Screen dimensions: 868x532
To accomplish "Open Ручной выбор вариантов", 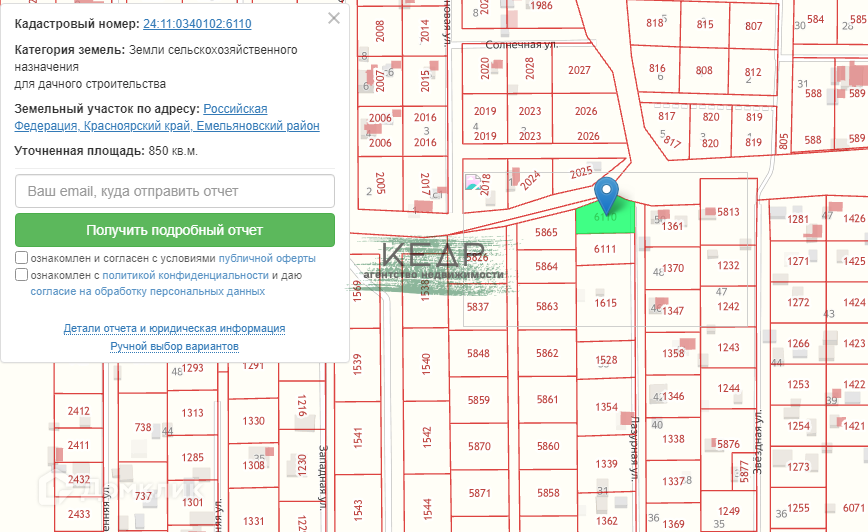I will [x=174, y=346].
